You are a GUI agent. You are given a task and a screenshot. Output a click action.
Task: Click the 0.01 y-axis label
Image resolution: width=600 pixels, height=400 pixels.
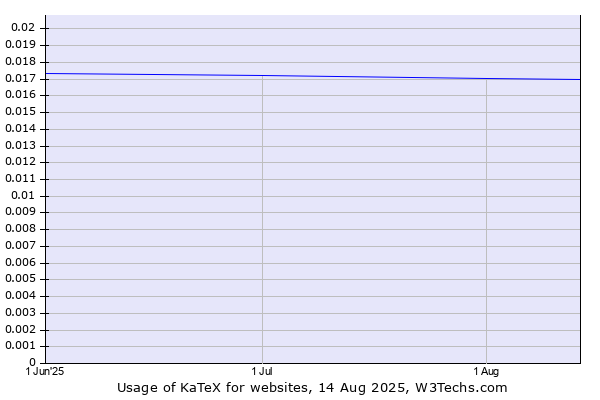[x=23, y=196]
